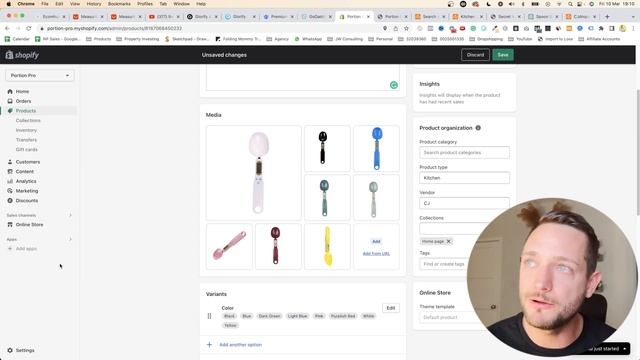This screenshot has width=640, height=360.
Task: Click the Vendor field
Action: pos(464,203)
